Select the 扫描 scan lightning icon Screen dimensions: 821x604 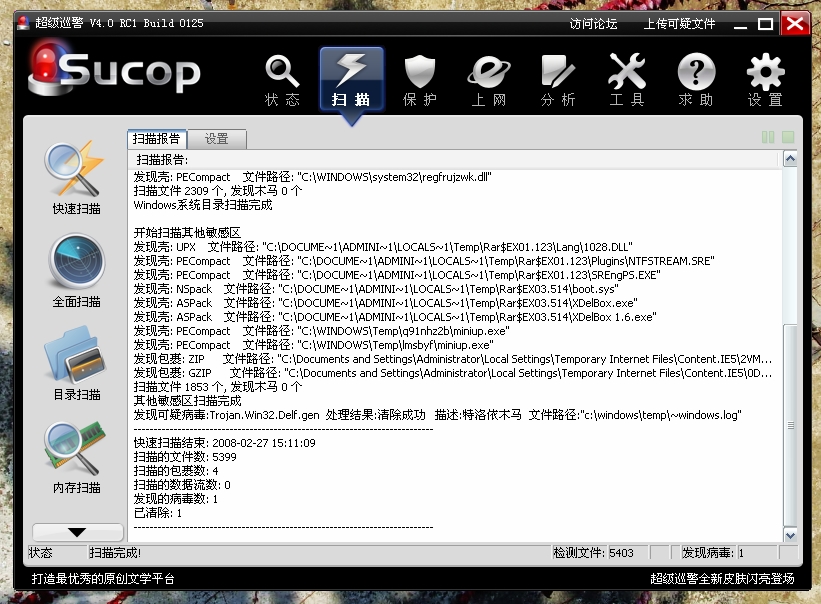pos(351,80)
